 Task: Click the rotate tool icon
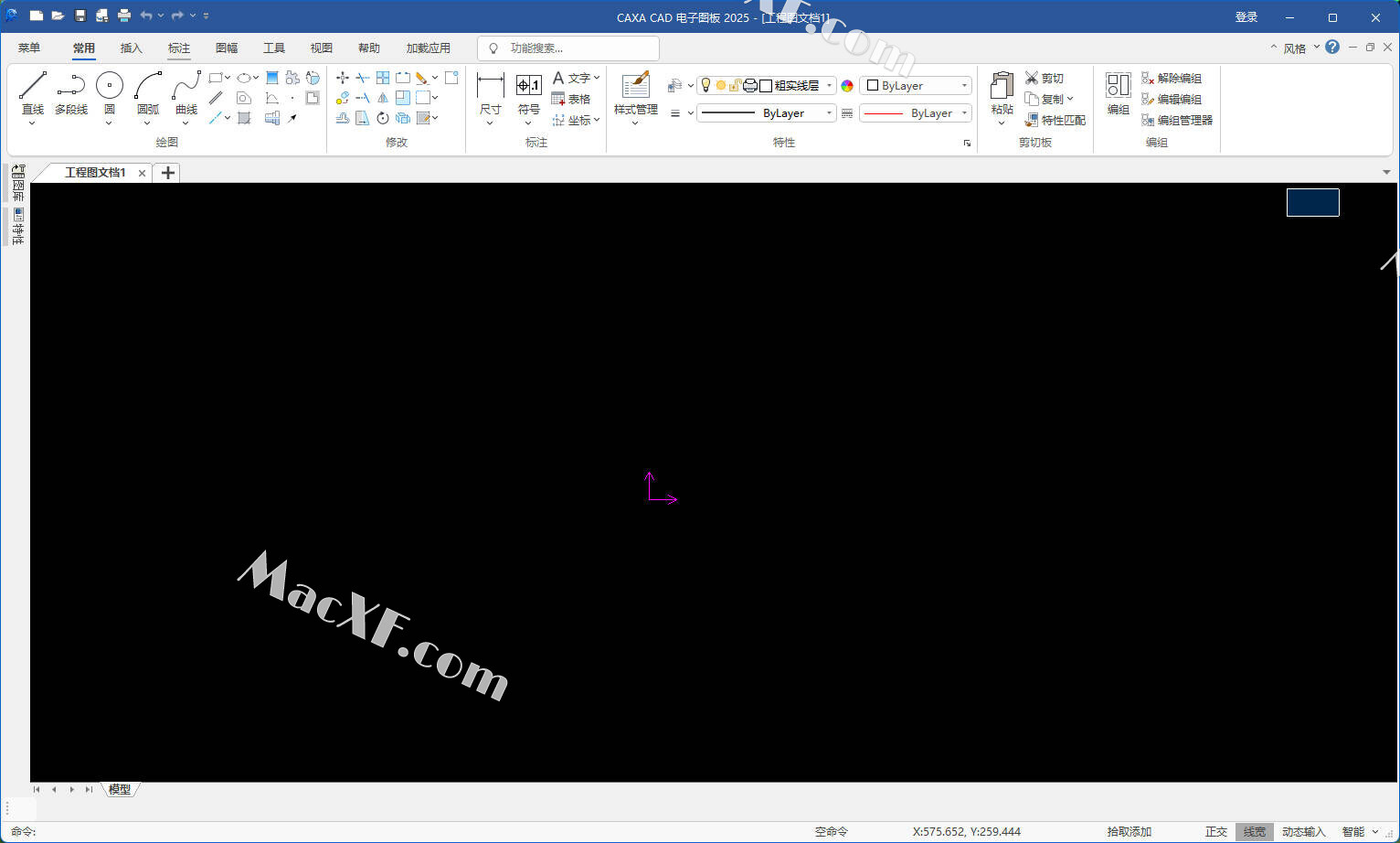[x=383, y=118]
